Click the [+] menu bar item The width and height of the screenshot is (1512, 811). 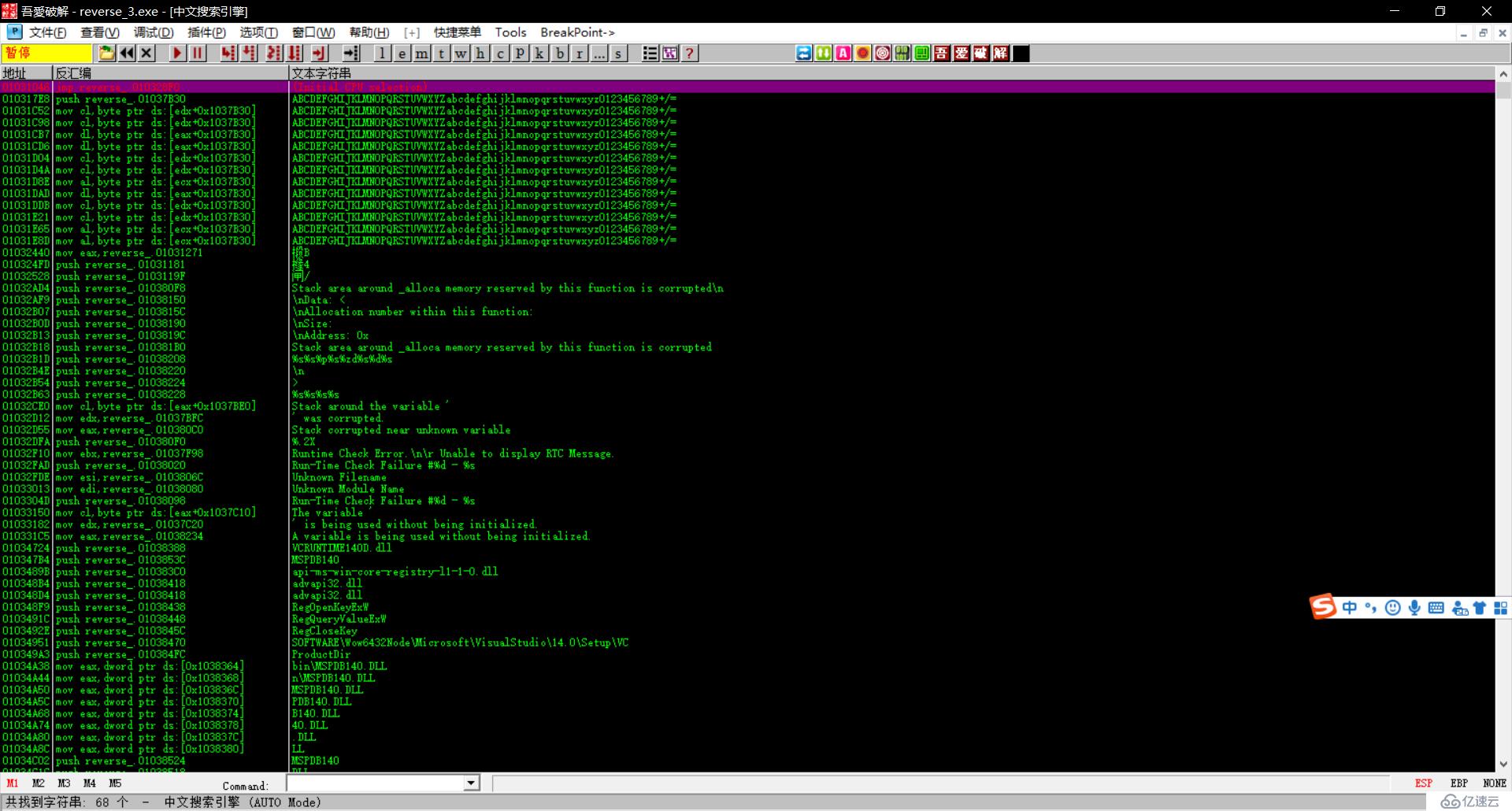(x=412, y=32)
